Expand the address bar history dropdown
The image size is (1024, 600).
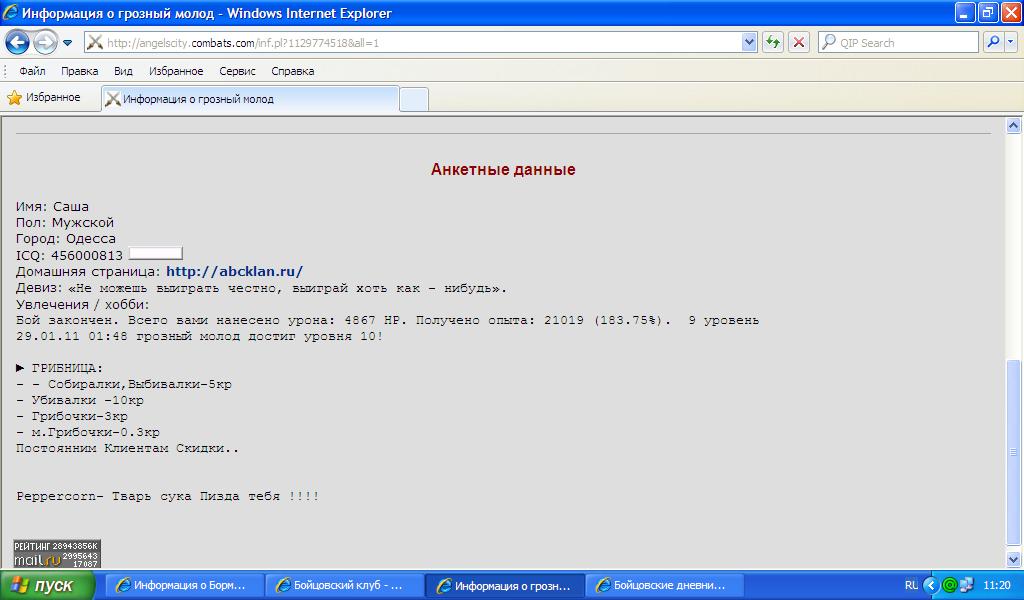(x=749, y=43)
